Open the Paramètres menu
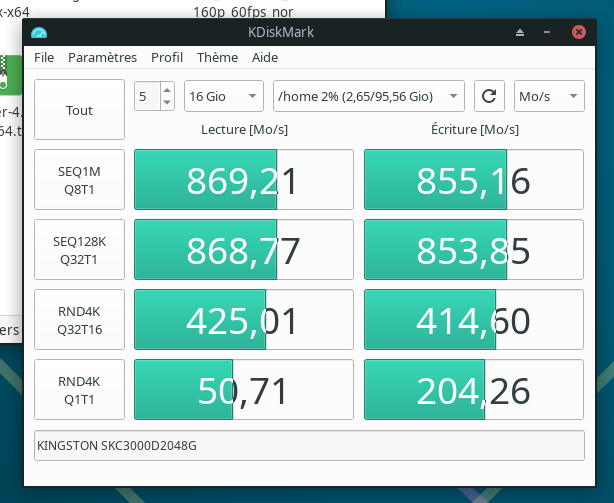 click(102, 58)
